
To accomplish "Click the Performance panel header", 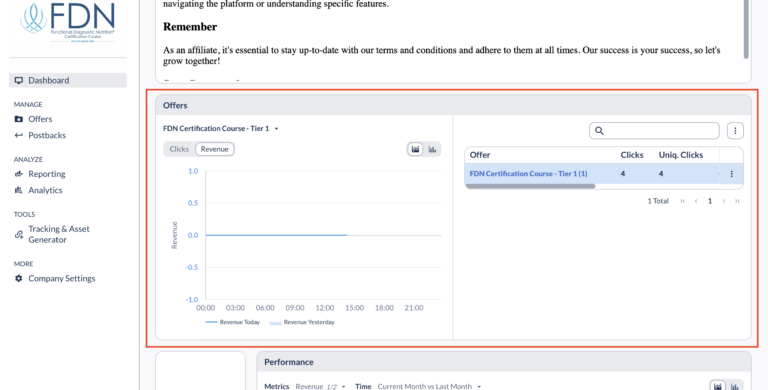I will [x=504, y=362].
